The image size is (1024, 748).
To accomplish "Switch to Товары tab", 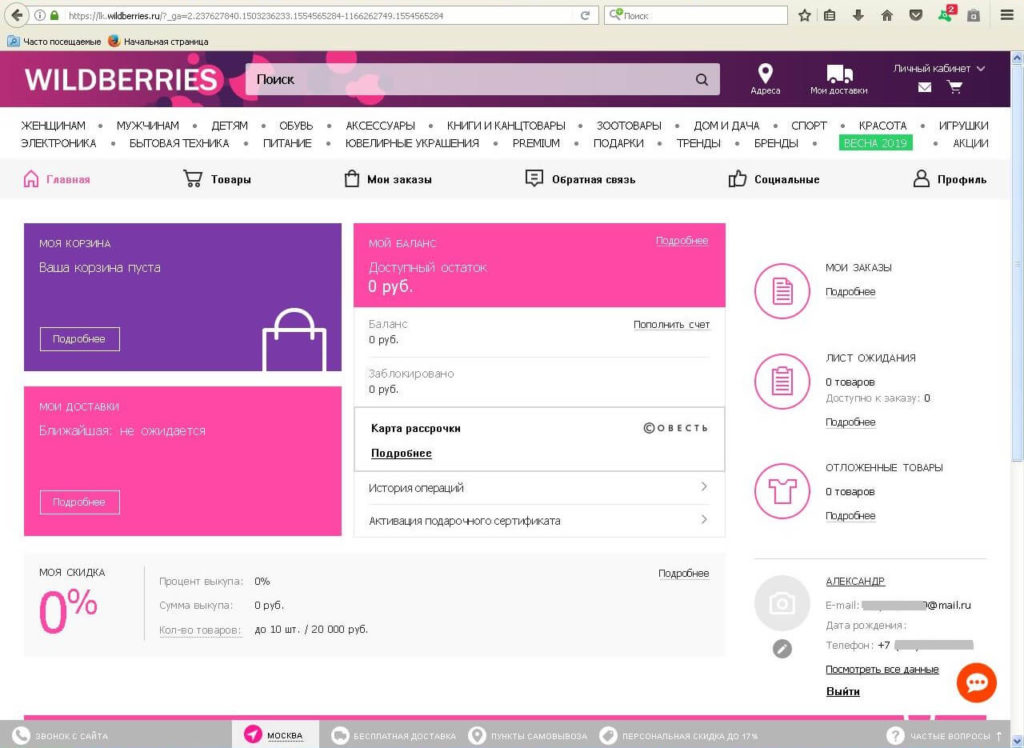I will point(217,179).
